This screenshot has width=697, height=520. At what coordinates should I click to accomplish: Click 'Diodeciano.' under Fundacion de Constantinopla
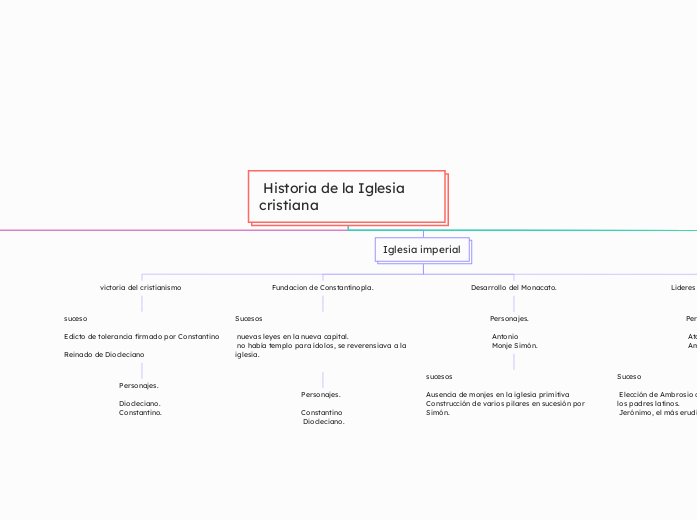pos(324,421)
